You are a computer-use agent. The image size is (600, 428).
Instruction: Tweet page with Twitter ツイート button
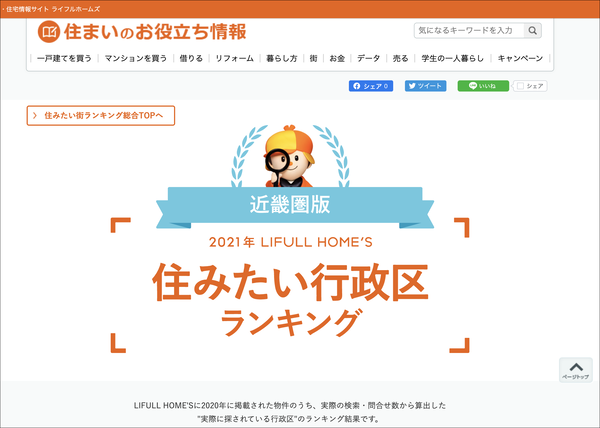[x=426, y=86]
